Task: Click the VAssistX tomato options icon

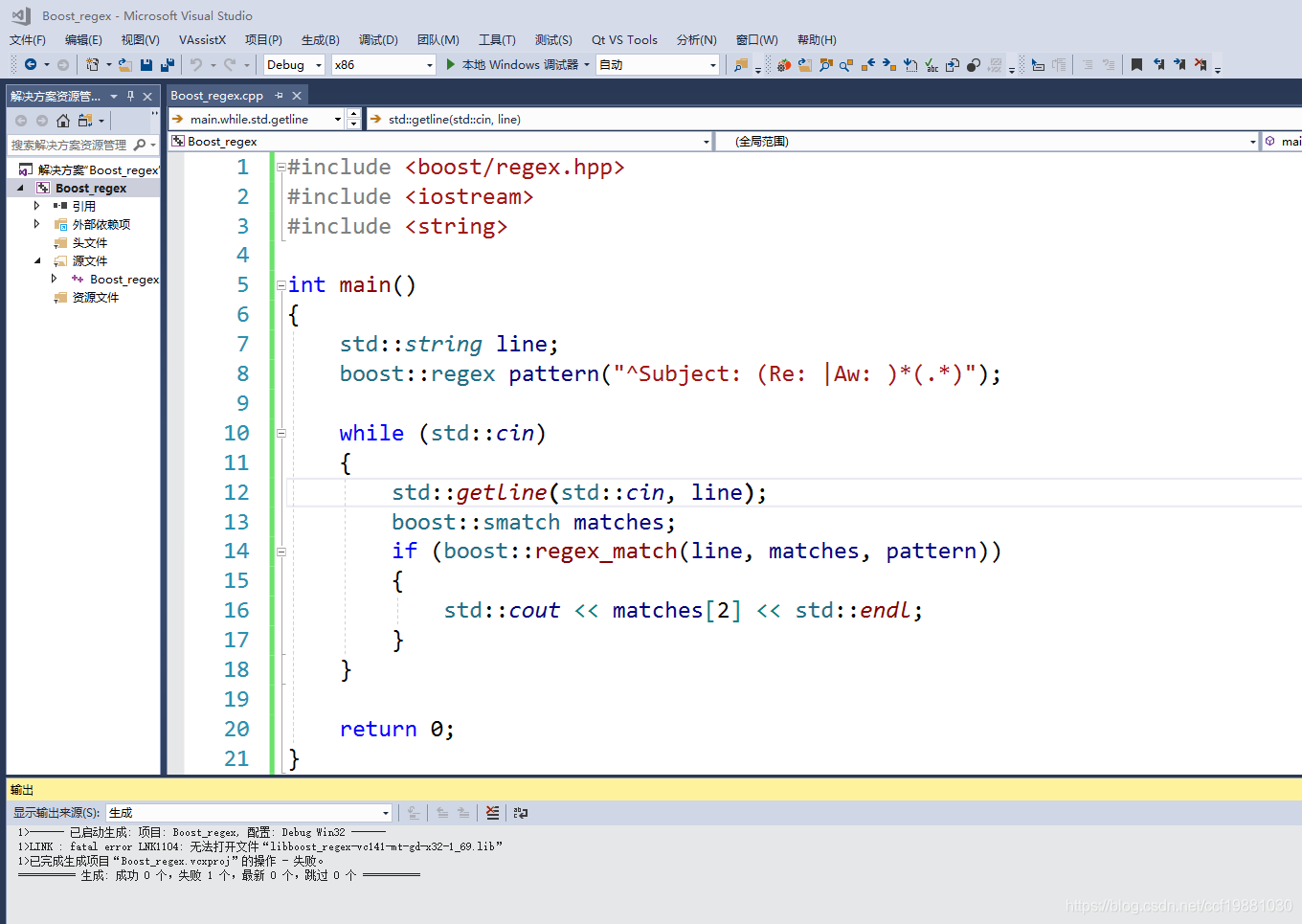Action: [x=783, y=64]
